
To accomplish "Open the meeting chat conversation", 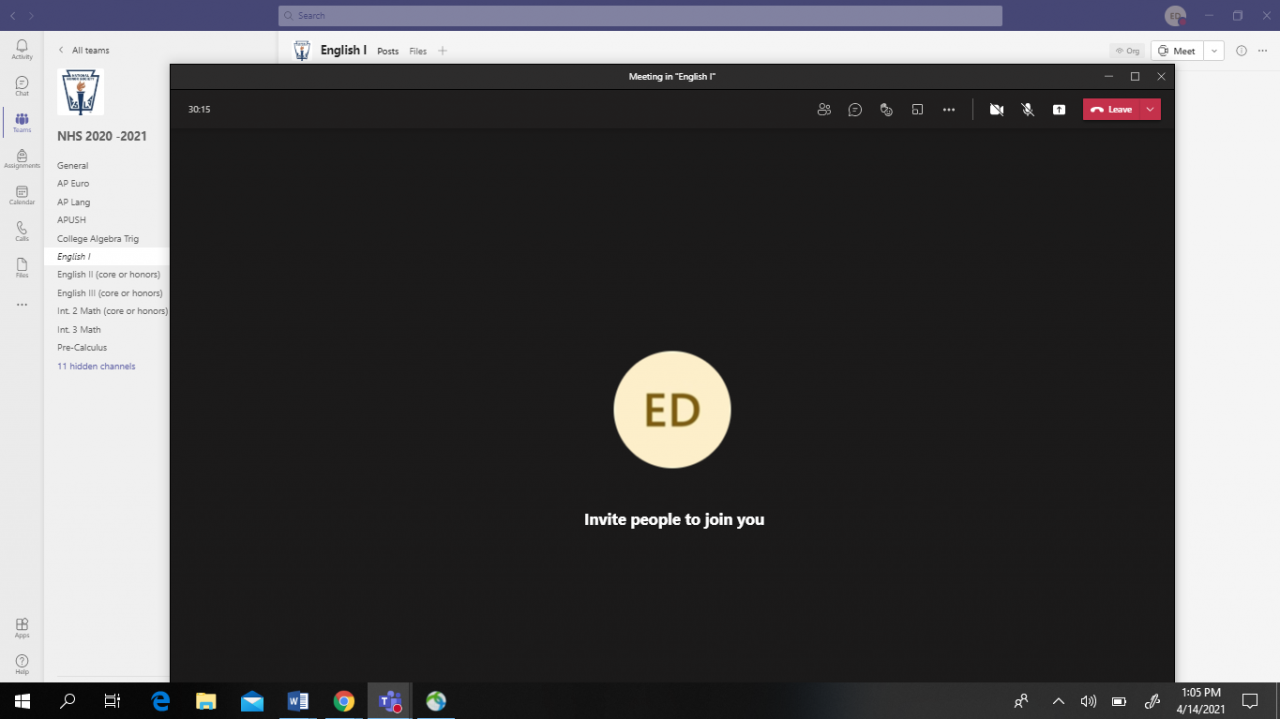I will click(855, 110).
